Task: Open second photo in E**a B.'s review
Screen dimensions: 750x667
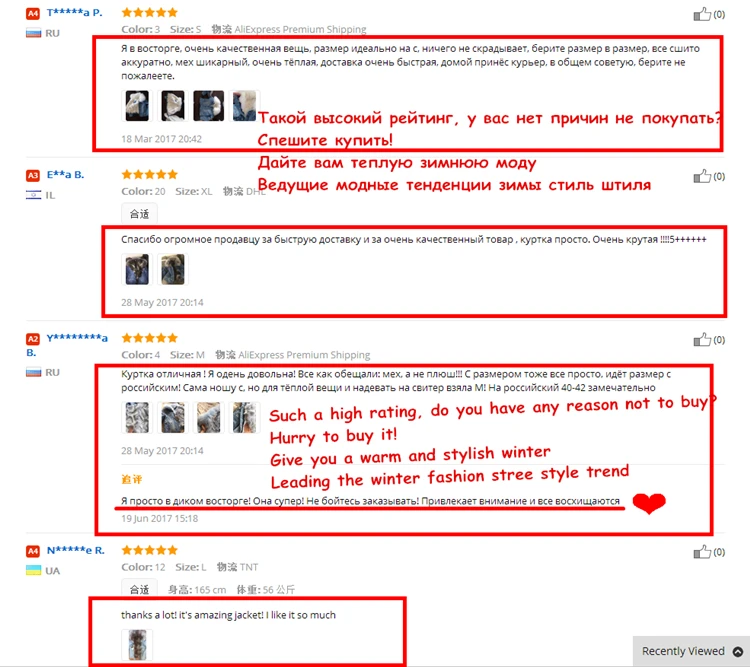Action: point(173,269)
